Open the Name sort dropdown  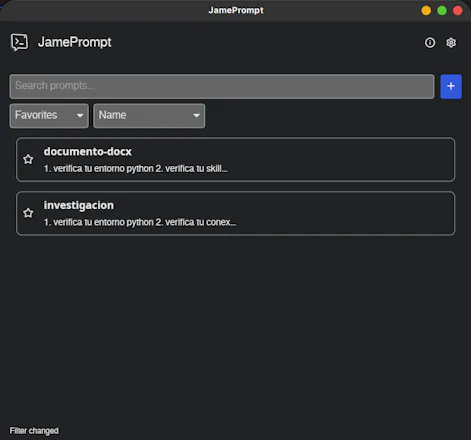[149, 116]
